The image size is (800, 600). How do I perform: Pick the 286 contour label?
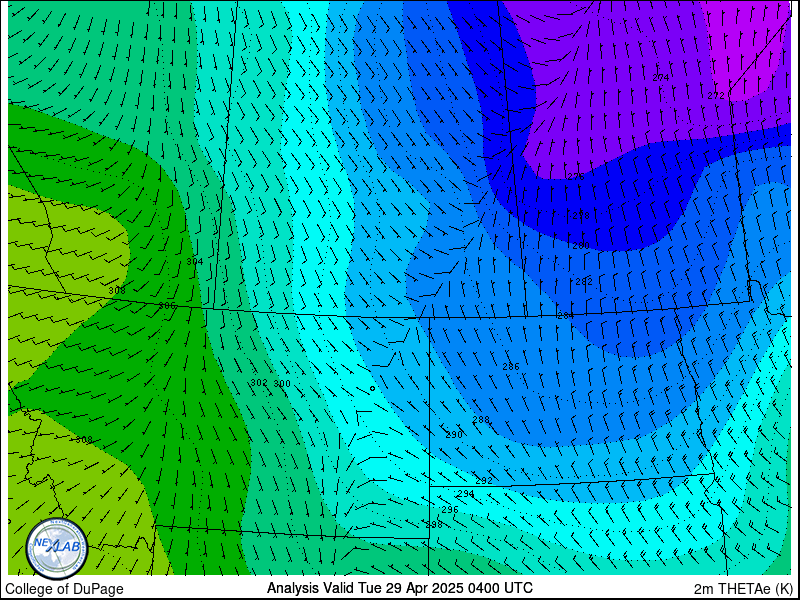point(511,366)
